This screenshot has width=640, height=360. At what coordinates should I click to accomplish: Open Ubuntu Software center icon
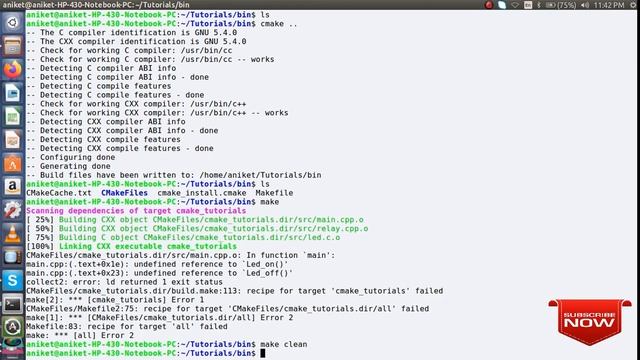point(12,163)
